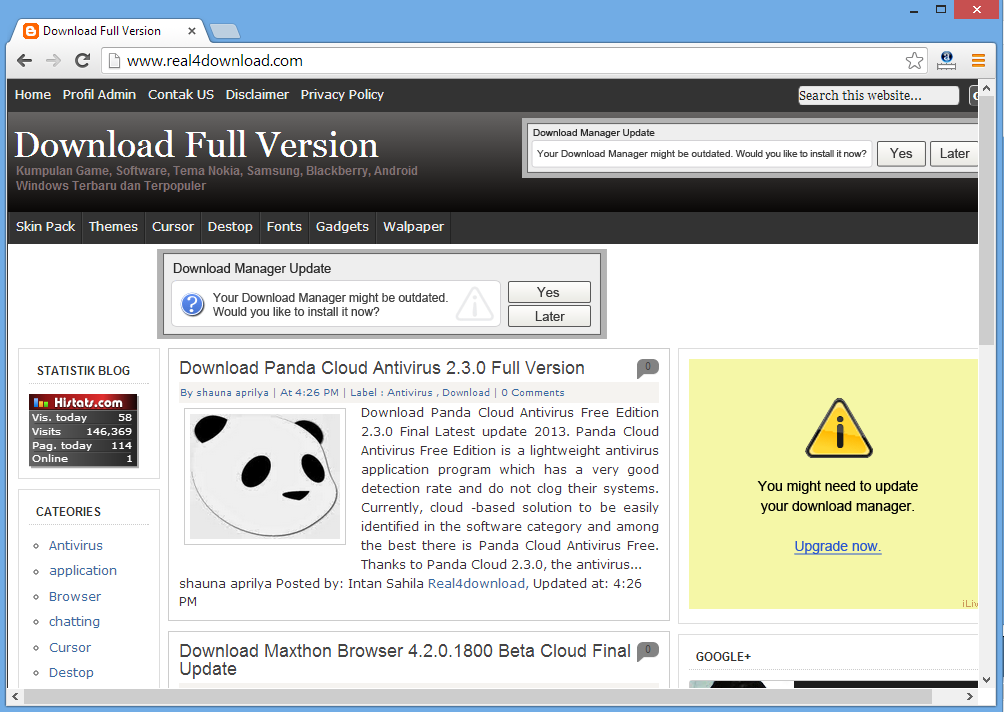Viewport: 1004px width, 712px height.
Task: Maximize the browser window
Action: pos(941,10)
